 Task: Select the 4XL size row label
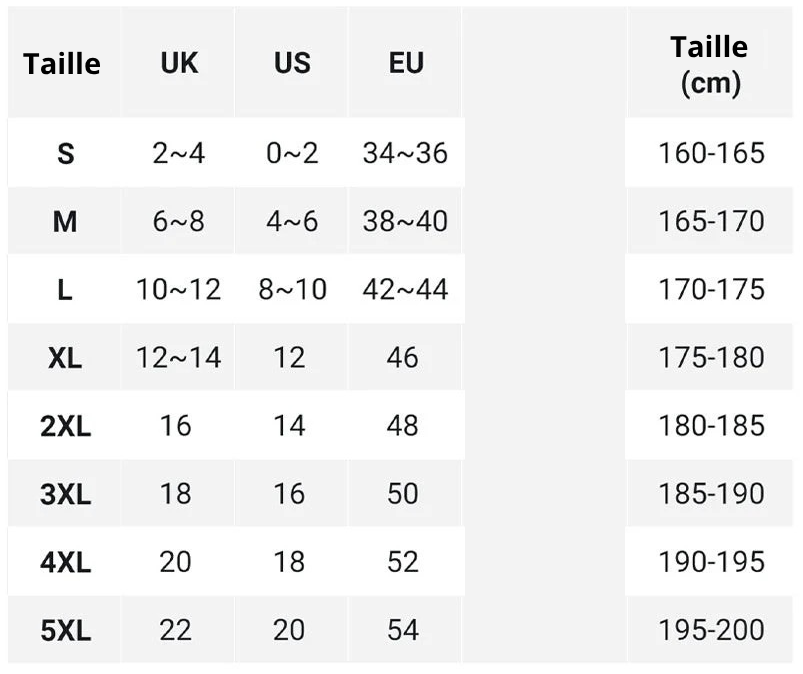[x=65, y=562]
